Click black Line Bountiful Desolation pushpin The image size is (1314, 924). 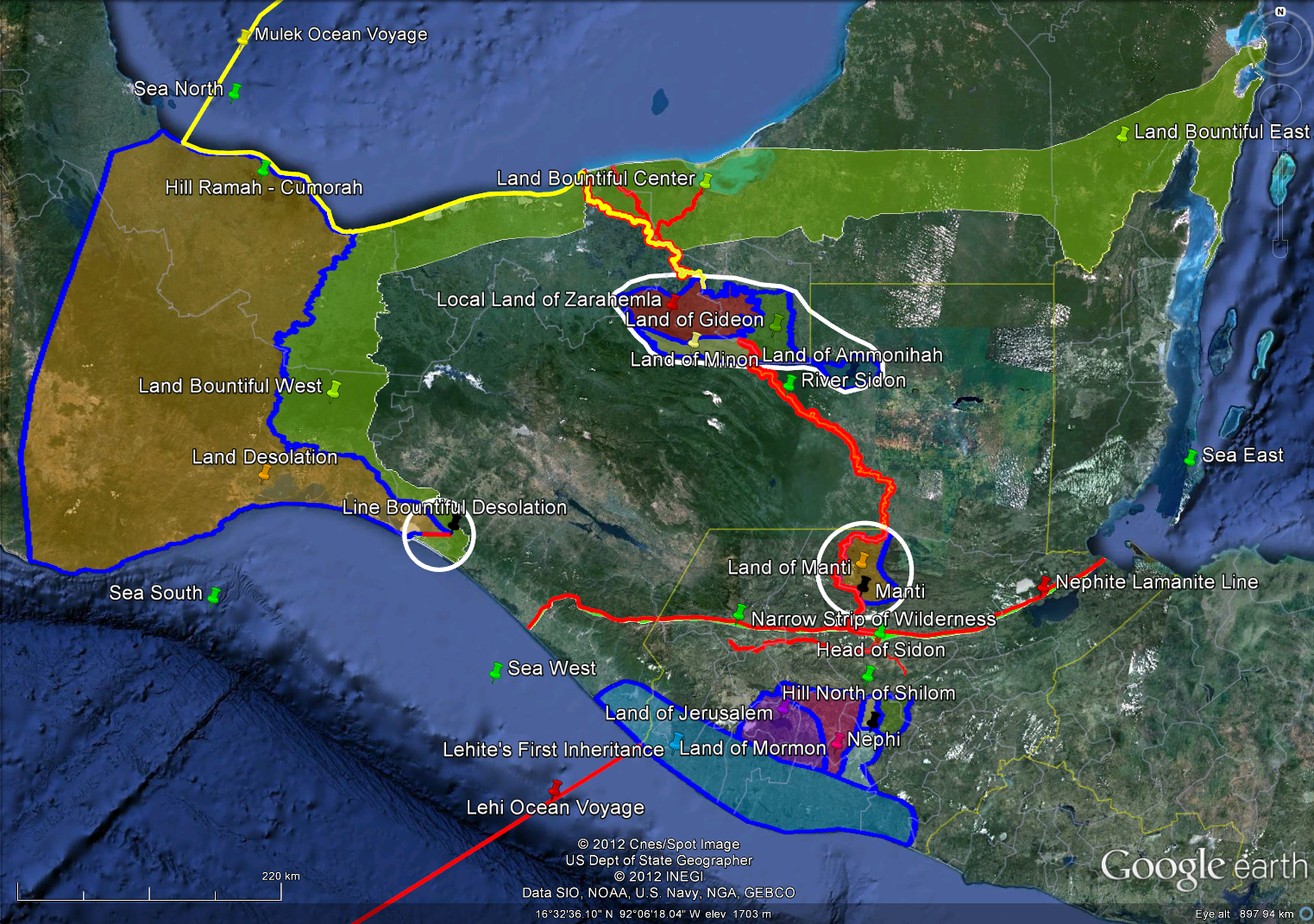[455, 523]
